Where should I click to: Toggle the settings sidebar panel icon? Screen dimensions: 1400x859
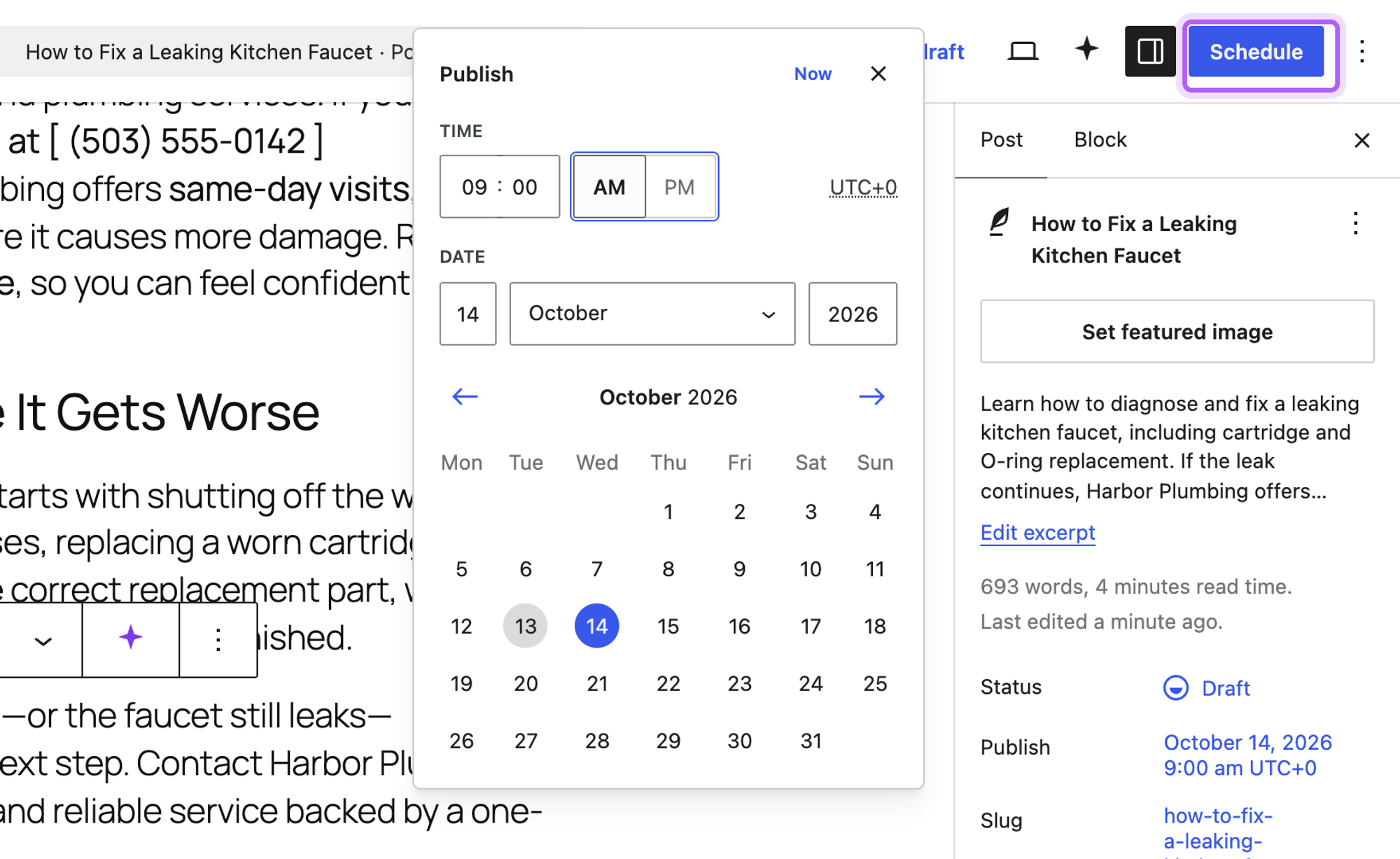(x=1150, y=51)
